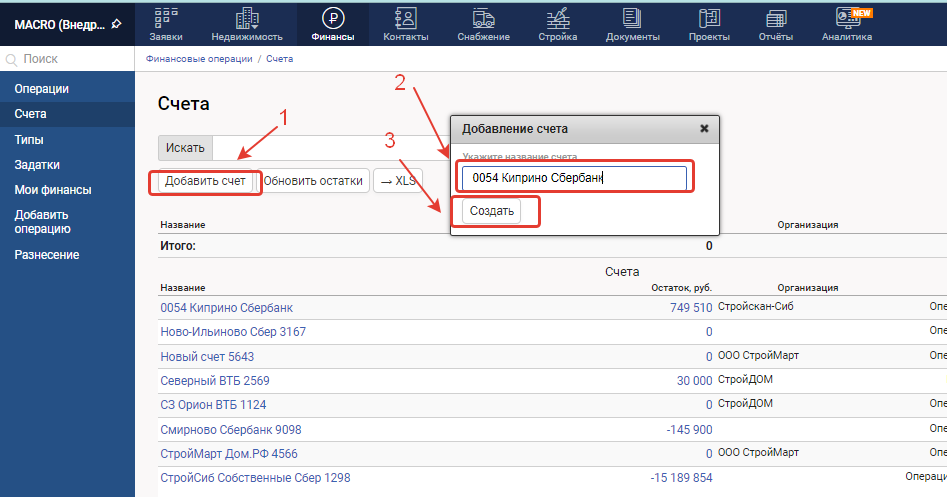Open the Заявки module icon
The image size is (947, 497).
[x=165, y=18]
